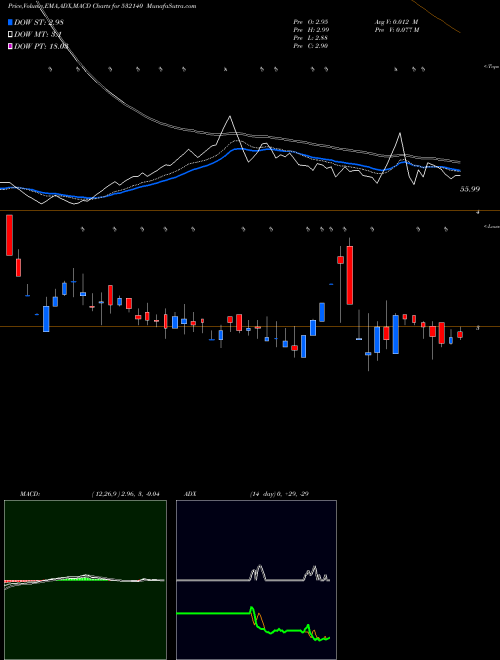The image size is (500, 660).
Task: Click the first large red candlestick at left
Action: coord(9,235)
